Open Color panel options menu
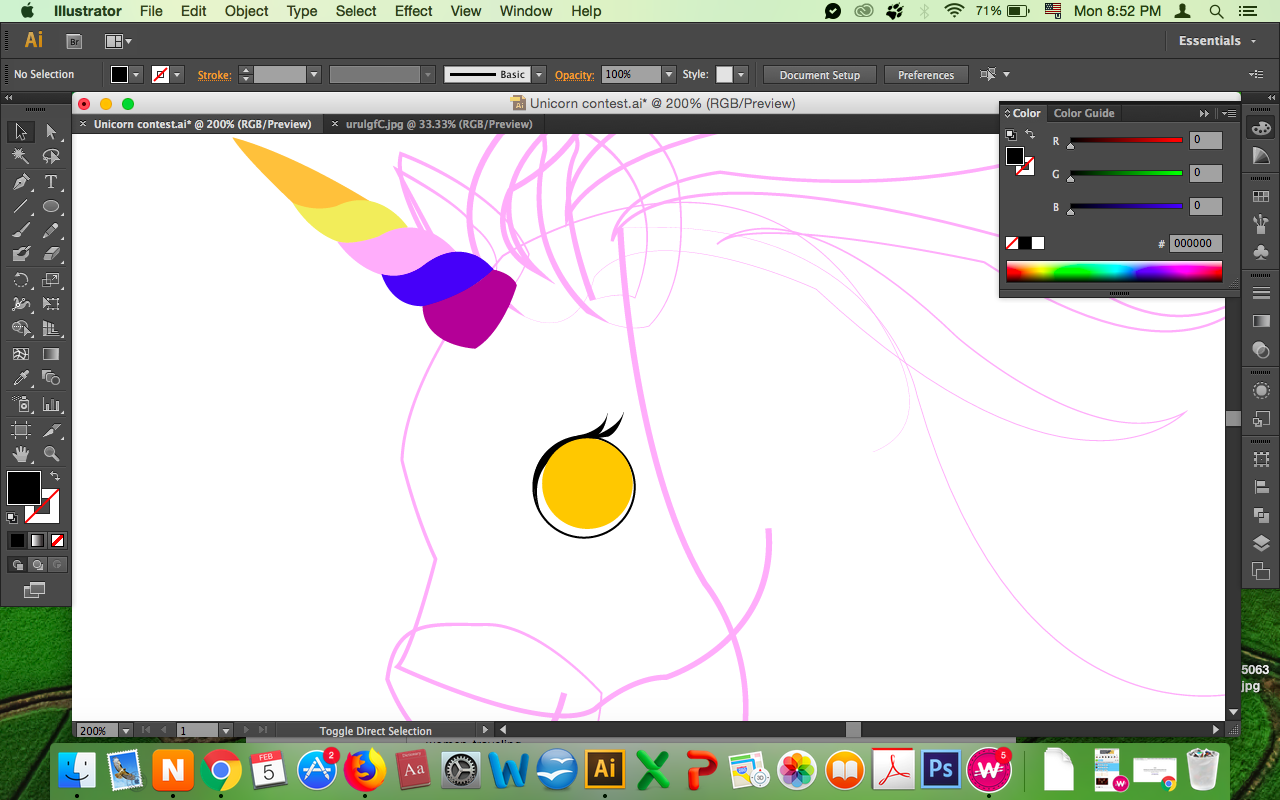1280x800 pixels. coord(1229,113)
